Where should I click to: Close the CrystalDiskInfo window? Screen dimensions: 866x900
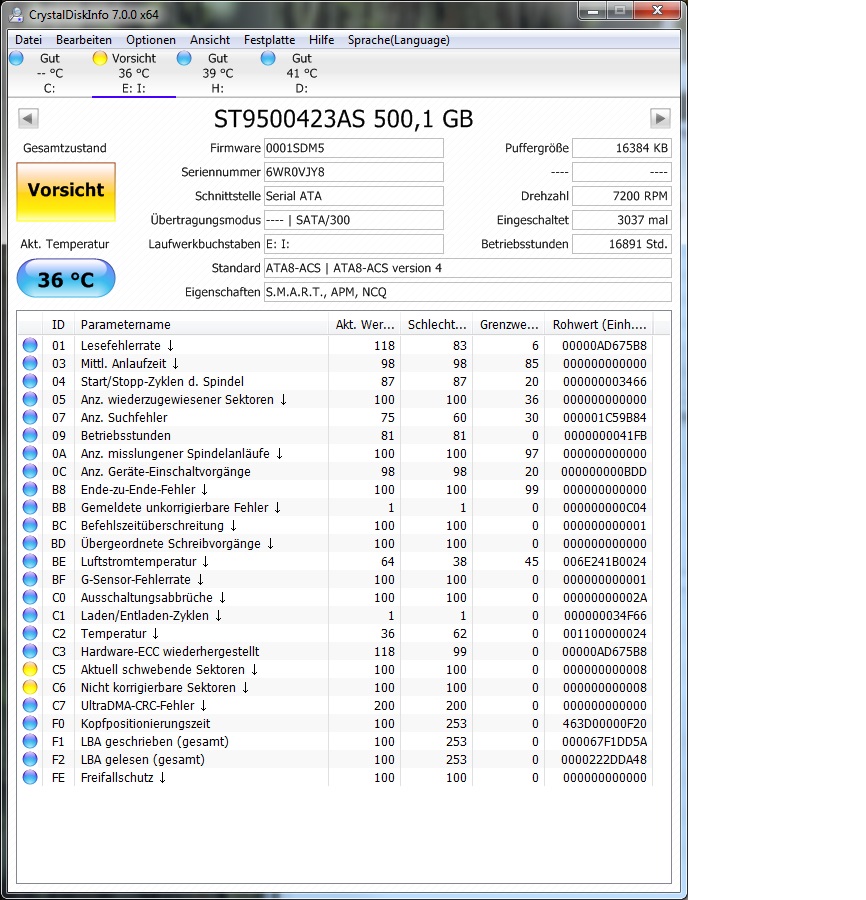click(x=658, y=11)
